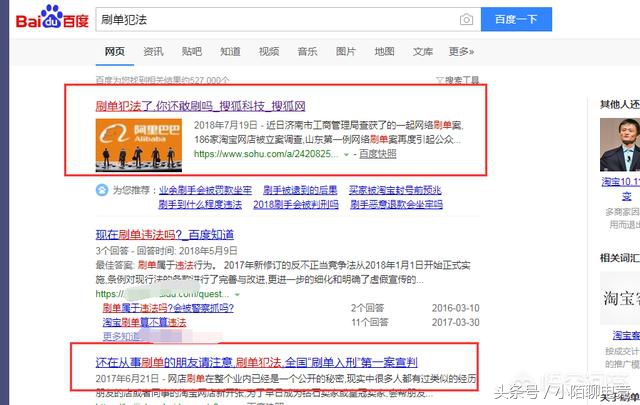
Task: Open sub-link 淘宝刷单算不算违法
Action: [144, 322]
